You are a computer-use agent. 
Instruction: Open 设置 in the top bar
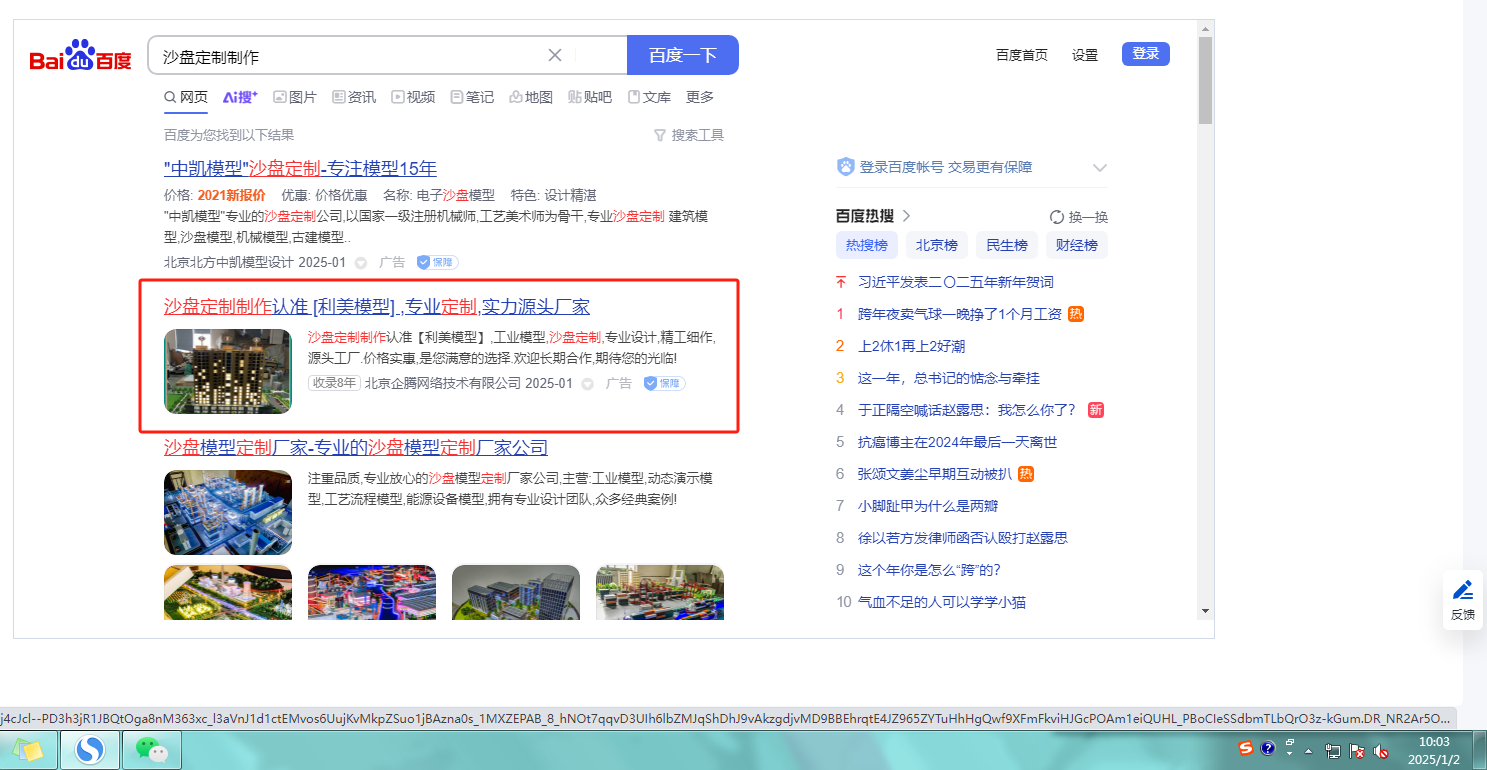tap(1085, 55)
